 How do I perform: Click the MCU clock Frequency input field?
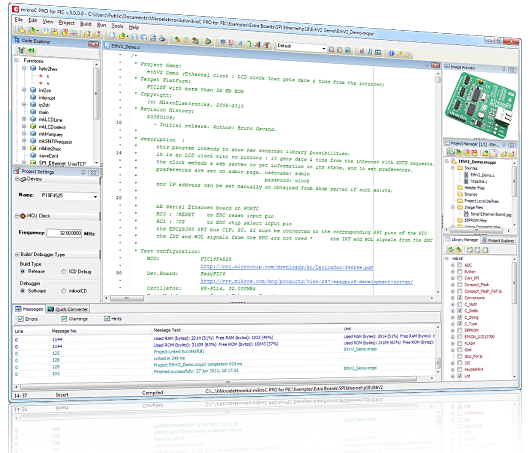64,233
